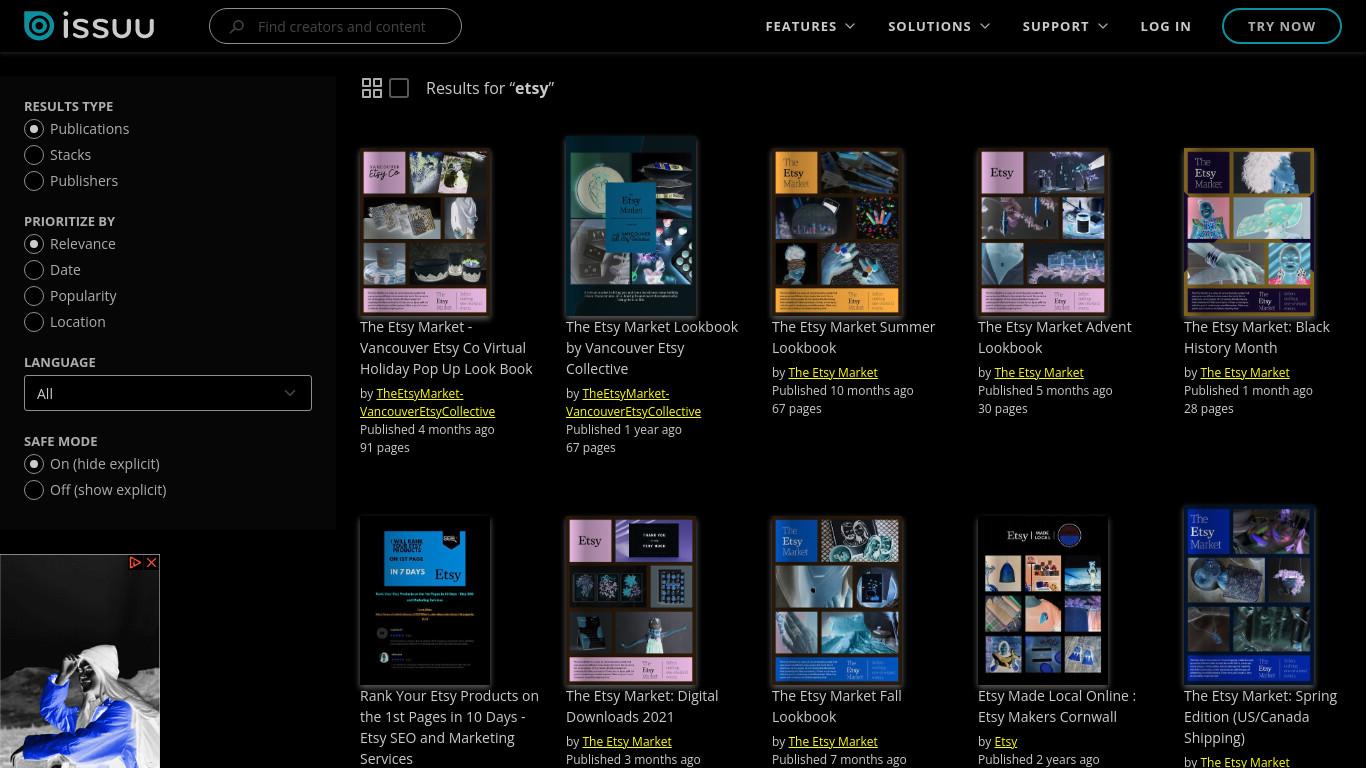This screenshot has width=1366, height=768.
Task: Open The Etsy Market author under Advent Lookbook
Action: 1038,372
